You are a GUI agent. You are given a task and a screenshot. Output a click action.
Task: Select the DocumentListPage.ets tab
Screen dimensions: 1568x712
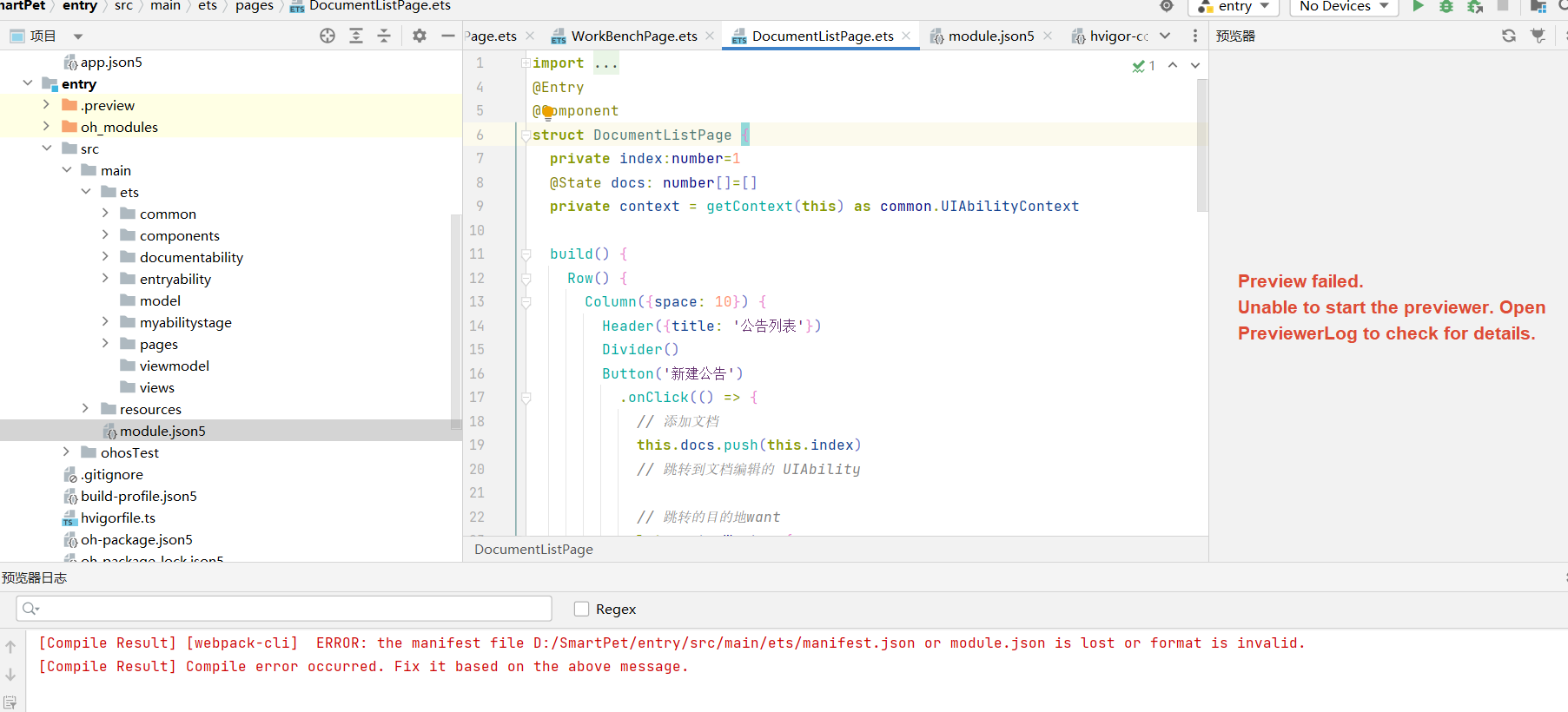(822, 36)
